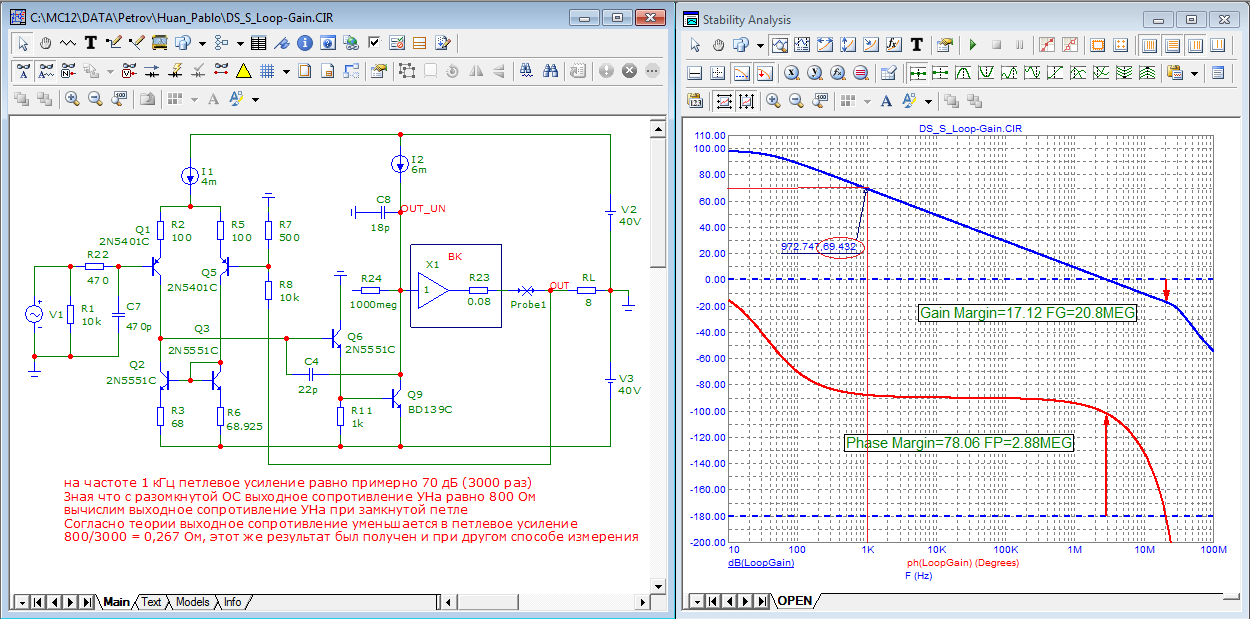Select the Text mode 'T' tool in schematic toolbar
This screenshot has width=1250, height=619.
90,43
